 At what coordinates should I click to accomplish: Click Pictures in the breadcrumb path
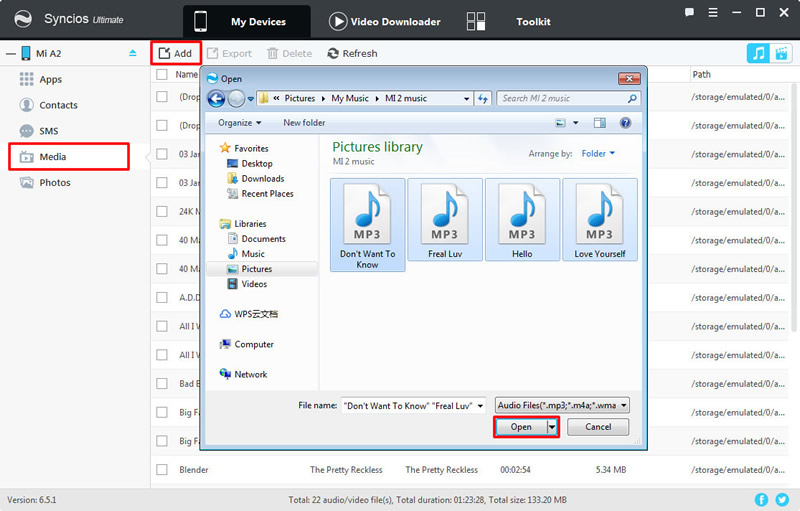[299, 98]
